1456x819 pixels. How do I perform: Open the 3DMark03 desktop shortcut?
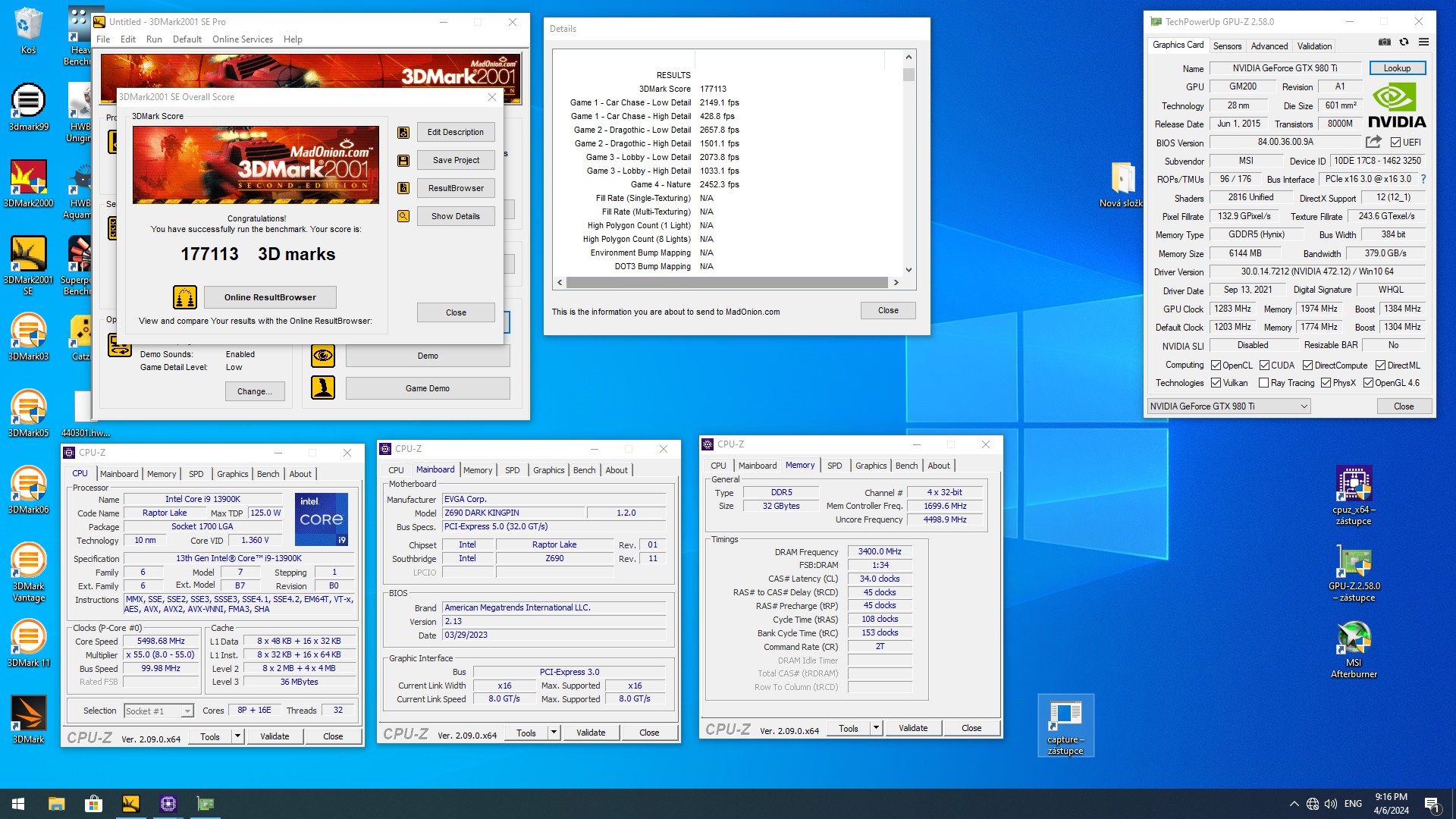pos(29,337)
